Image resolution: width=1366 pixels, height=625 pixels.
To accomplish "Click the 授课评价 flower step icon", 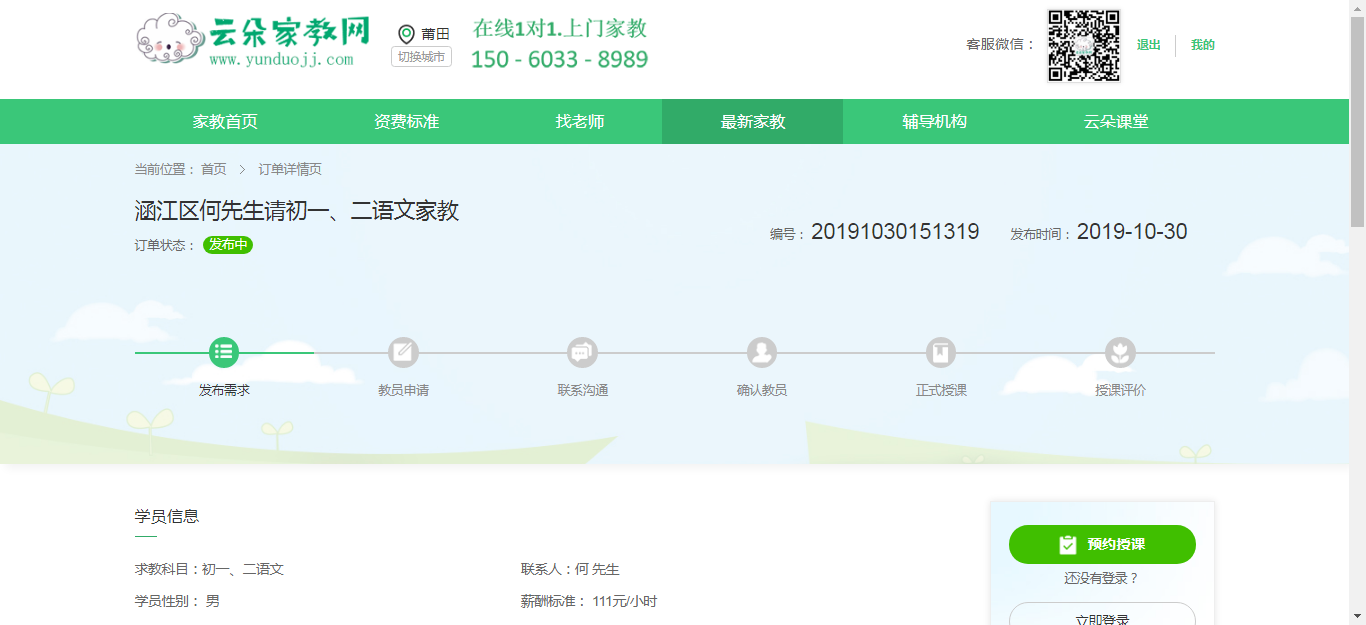I will click(x=1120, y=352).
